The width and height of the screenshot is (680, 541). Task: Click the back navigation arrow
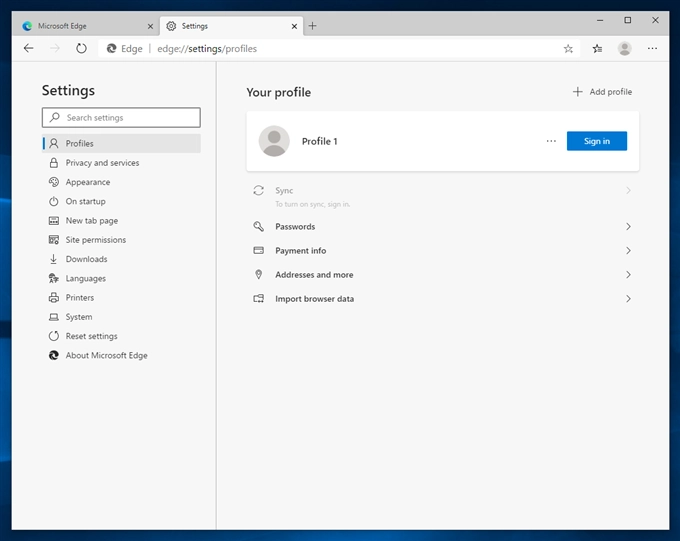pyautogui.click(x=29, y=48)
